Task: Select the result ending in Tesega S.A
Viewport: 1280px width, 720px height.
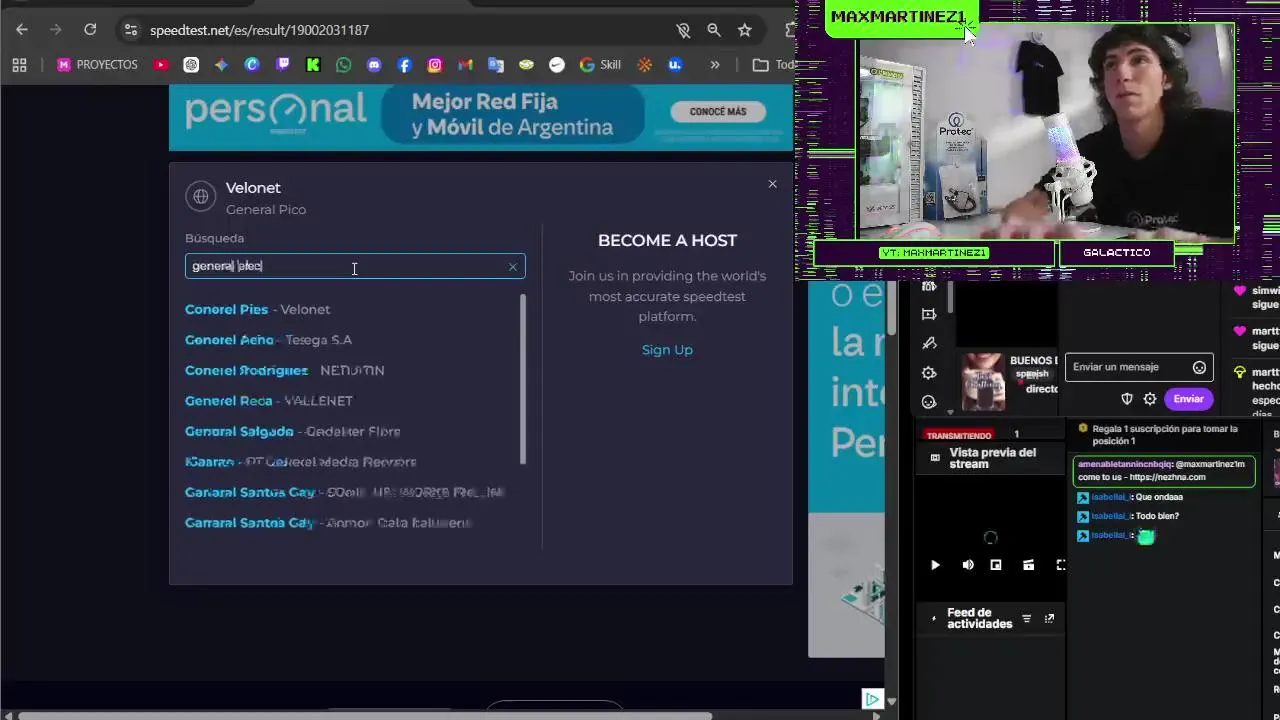Action: [268, 340]
